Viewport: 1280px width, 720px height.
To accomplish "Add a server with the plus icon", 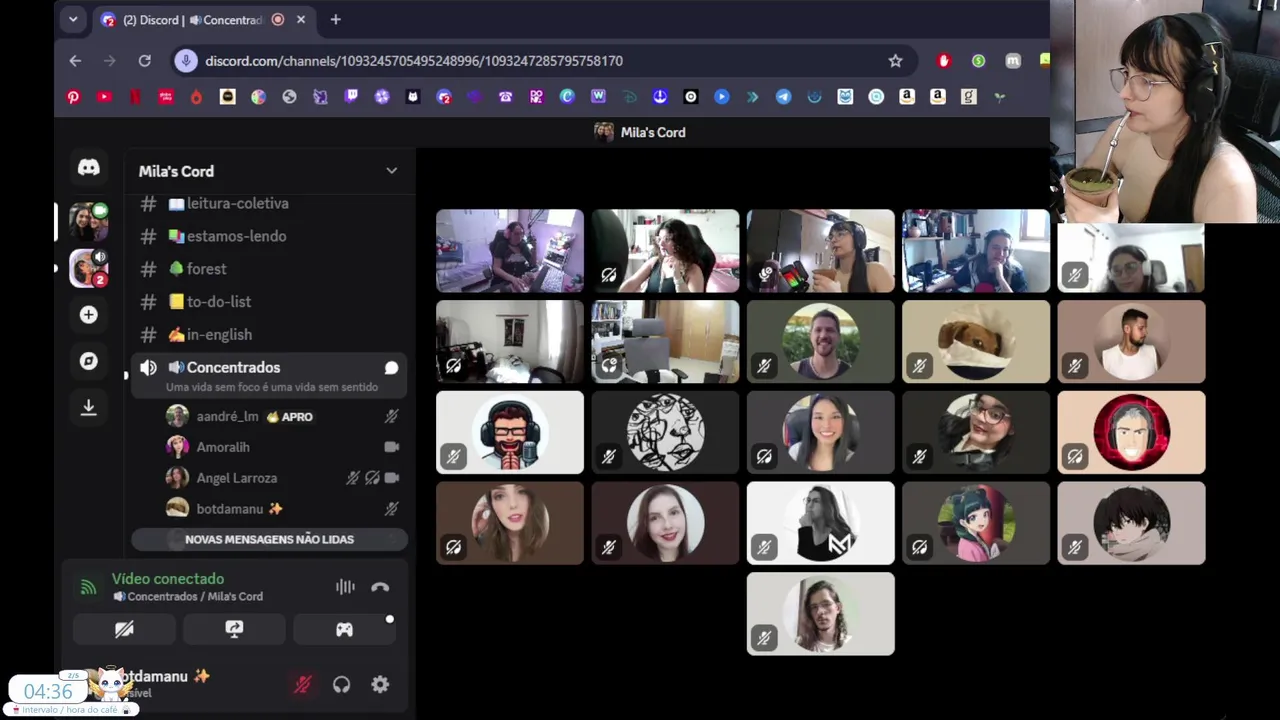I will (89, 315).
